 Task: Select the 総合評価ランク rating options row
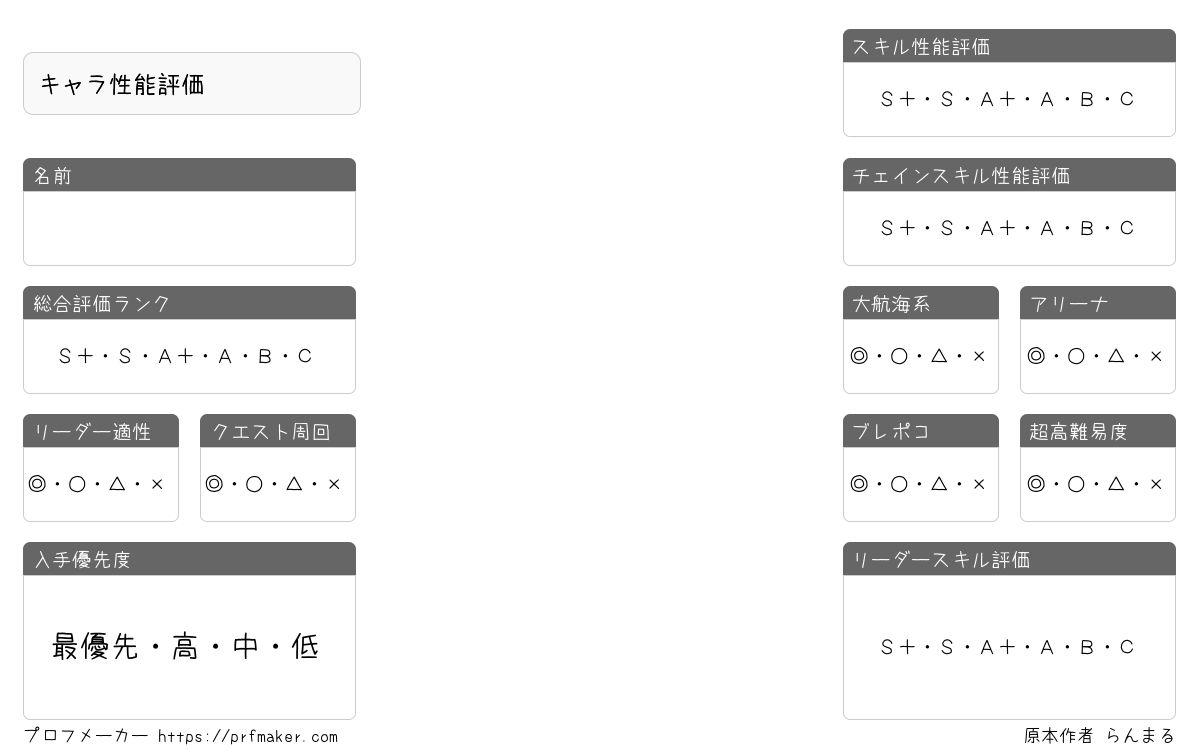click(x=186, y=356)
